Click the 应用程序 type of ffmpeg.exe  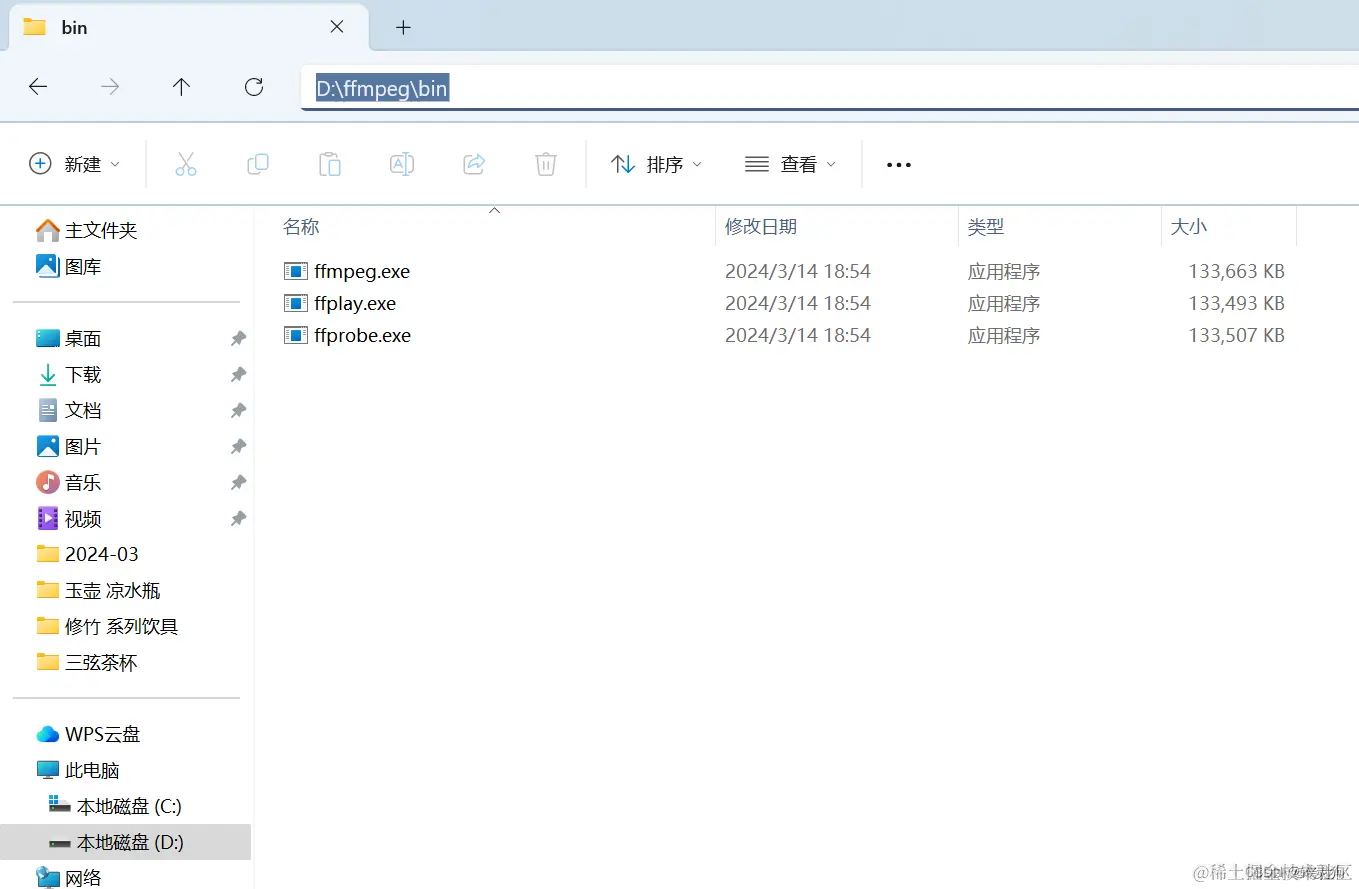pos(1004,271)
